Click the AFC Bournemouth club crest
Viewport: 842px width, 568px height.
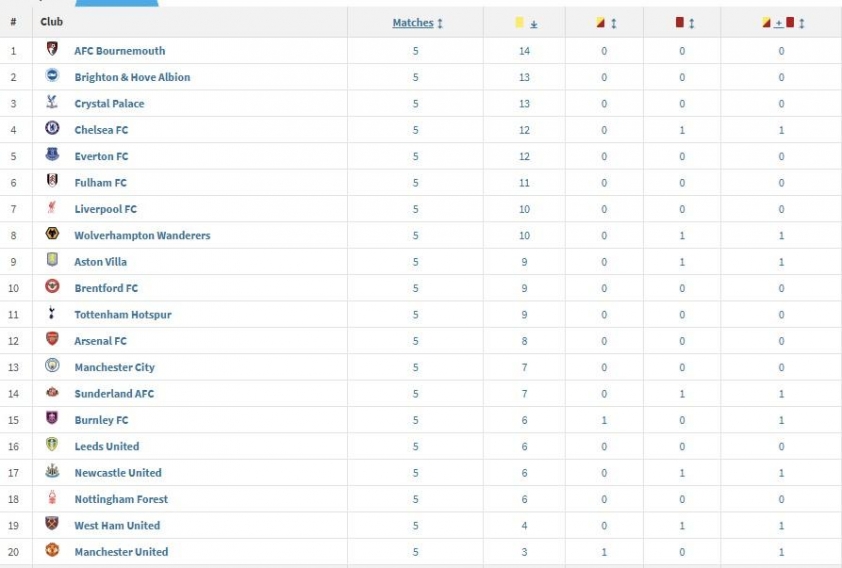[52, 49]
